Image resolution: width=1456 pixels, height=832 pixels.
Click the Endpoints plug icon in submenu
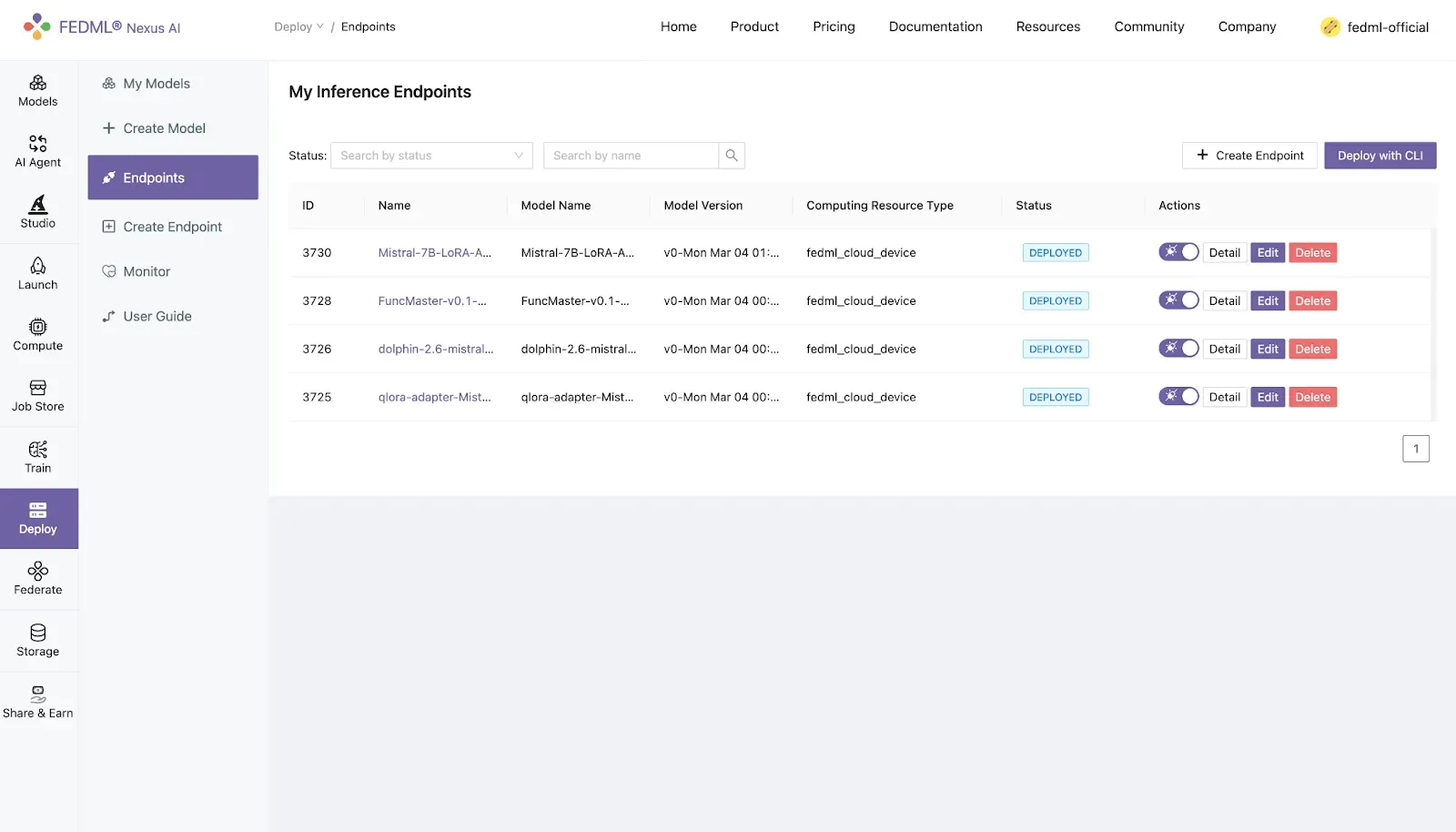[109, 178]
